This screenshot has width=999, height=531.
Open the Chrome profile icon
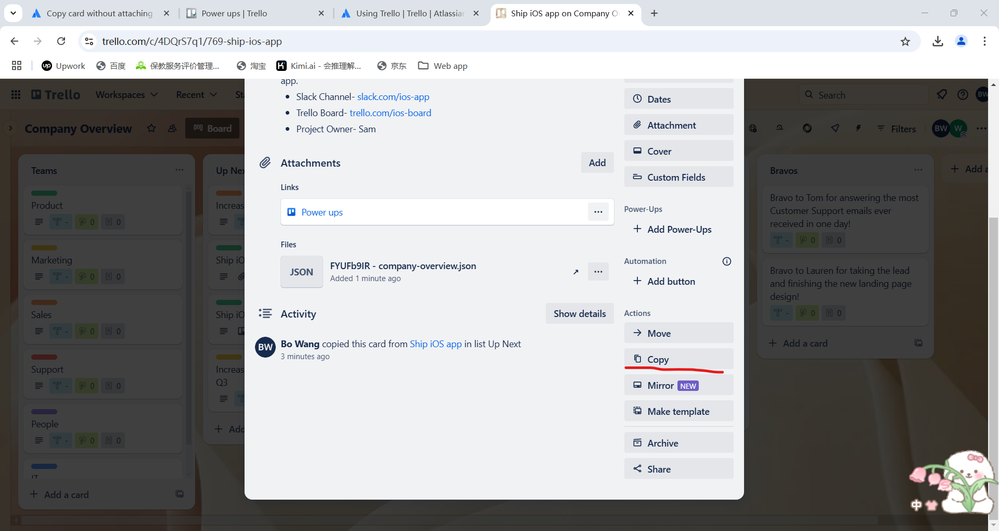point(961,41)
